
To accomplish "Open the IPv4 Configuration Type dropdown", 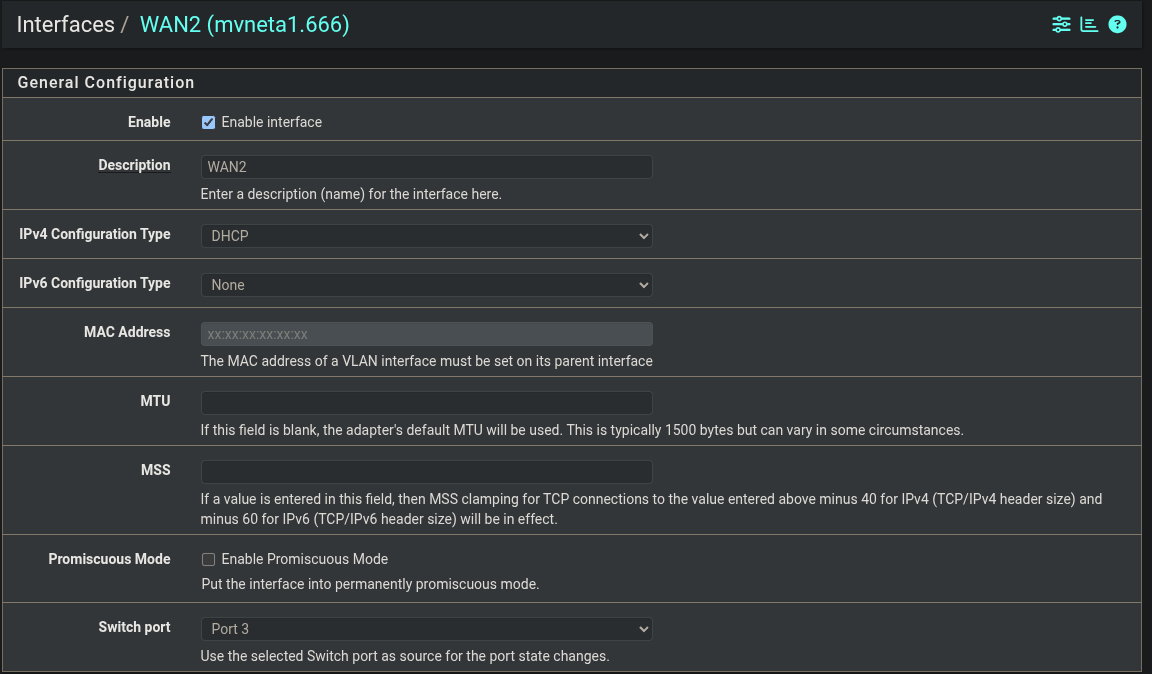I will 426,236.
